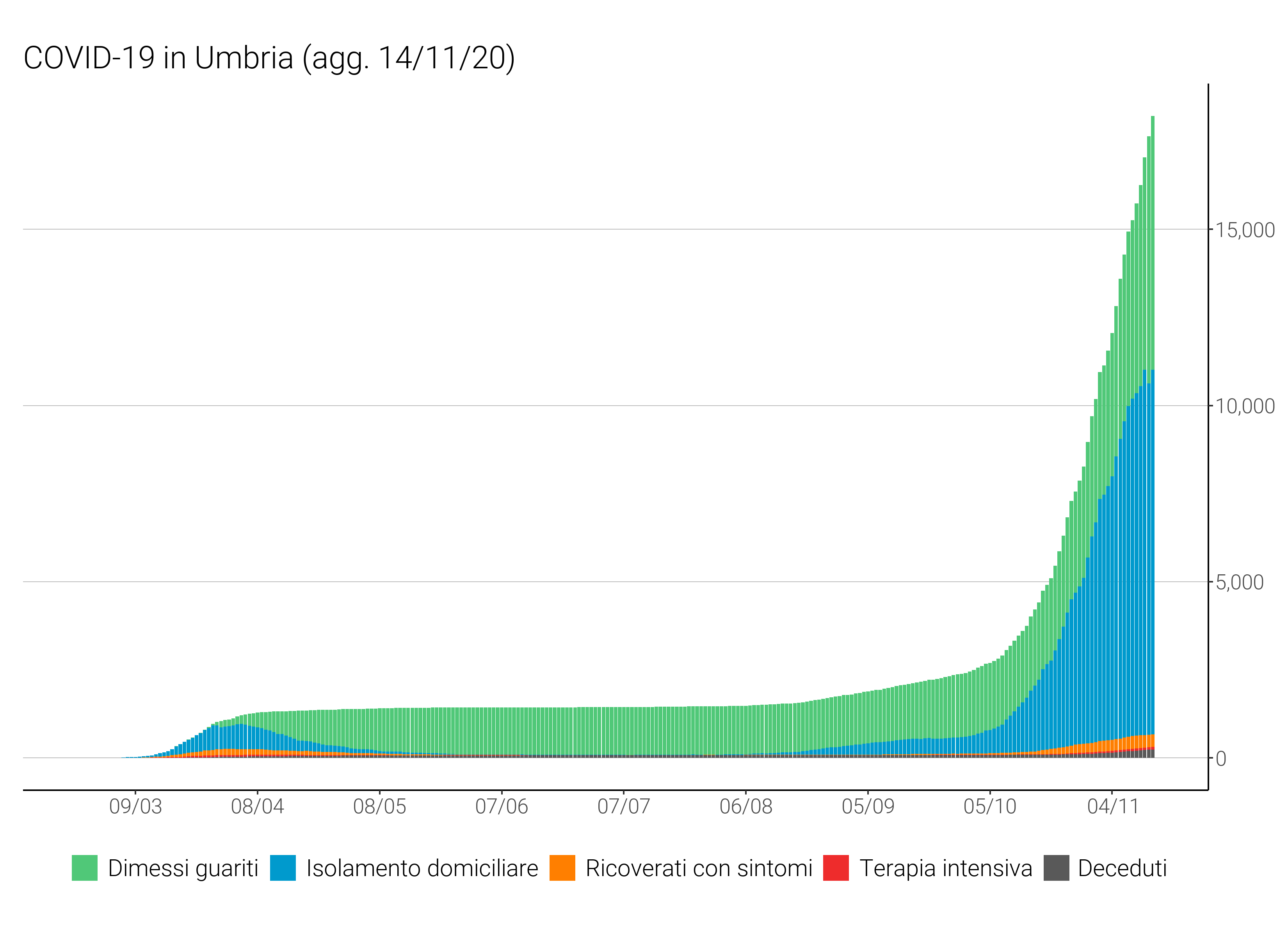Click the 09/03 date tick label
1288x937 pixels.
[135, 806]
